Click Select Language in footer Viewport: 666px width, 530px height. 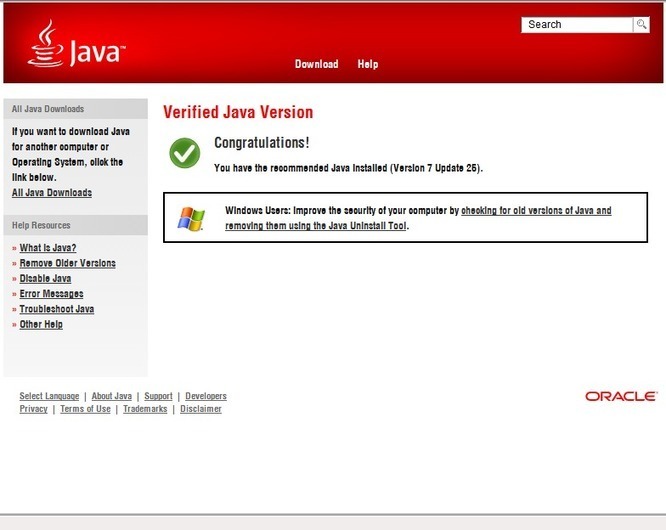tap(49, 396)
